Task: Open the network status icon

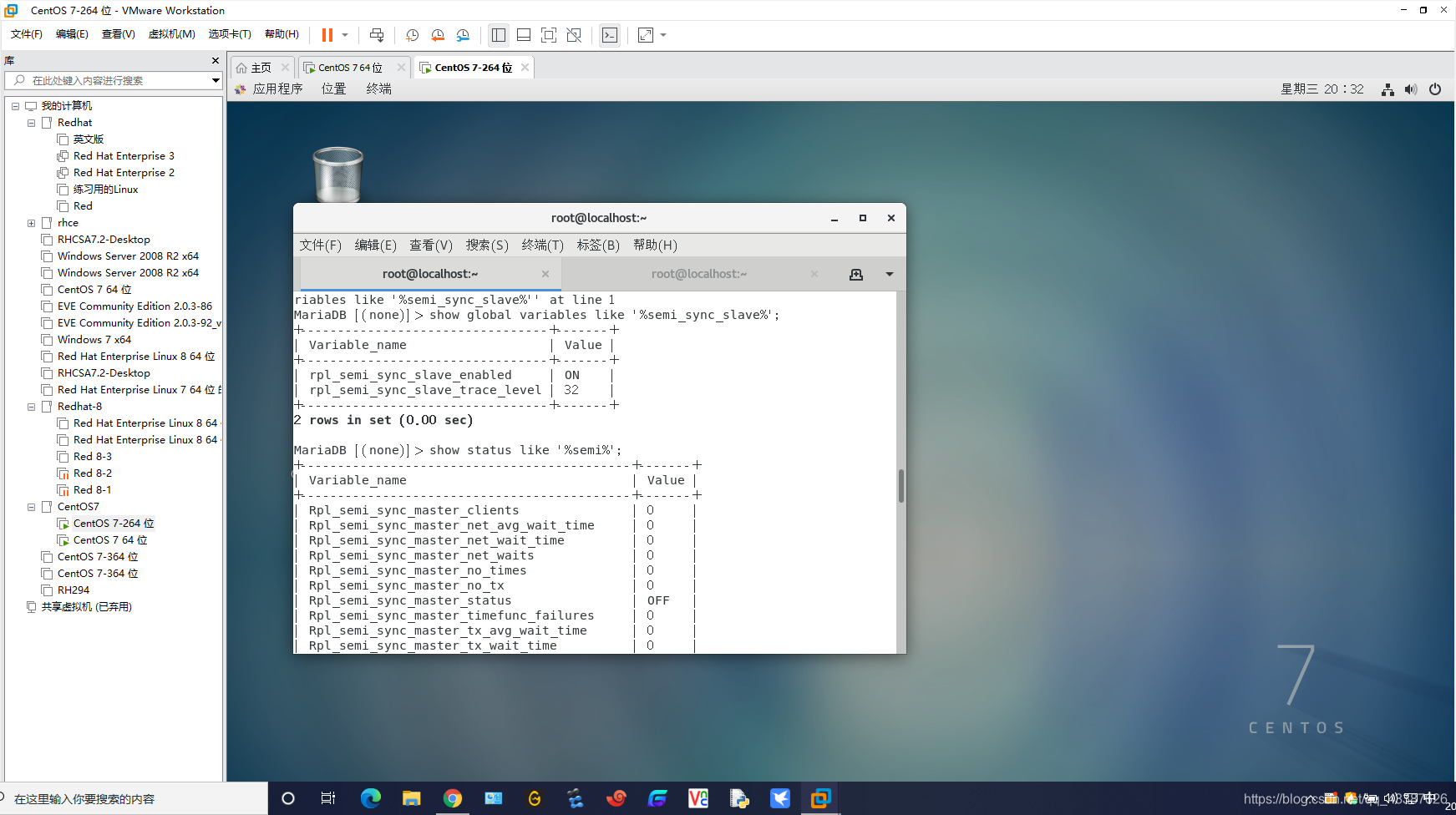Action: (1388, 89)
